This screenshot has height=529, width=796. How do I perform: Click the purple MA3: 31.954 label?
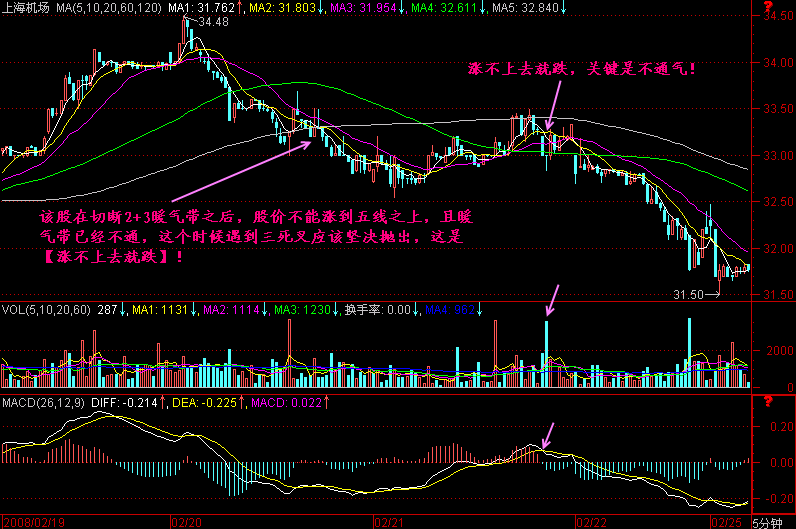click(362, 7)
